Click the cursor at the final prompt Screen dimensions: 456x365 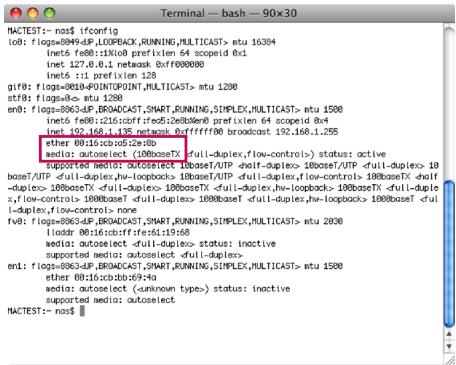pyautogui.click(x=82, y=311)
